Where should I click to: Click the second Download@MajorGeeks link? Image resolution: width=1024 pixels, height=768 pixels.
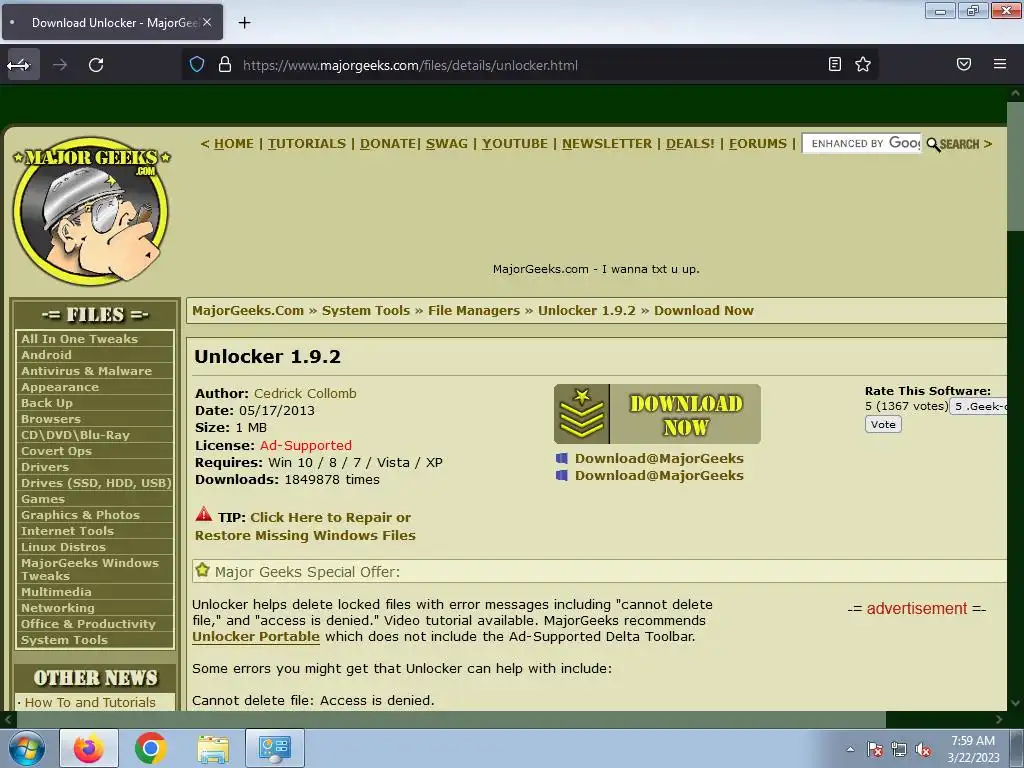pyautogui.click(x=659, y=475)
